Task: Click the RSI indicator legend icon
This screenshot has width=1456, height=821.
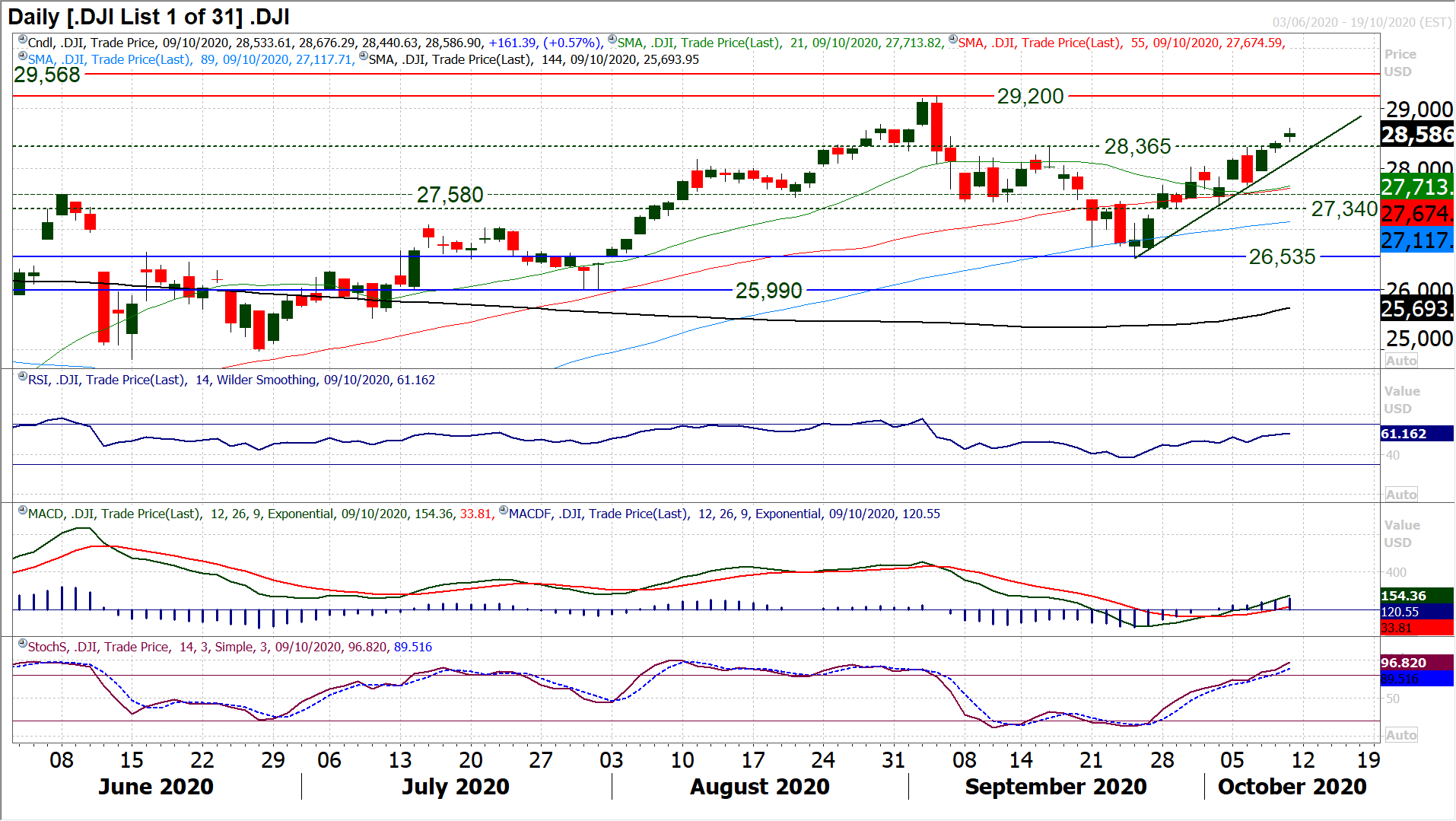Action: point(23,377)
